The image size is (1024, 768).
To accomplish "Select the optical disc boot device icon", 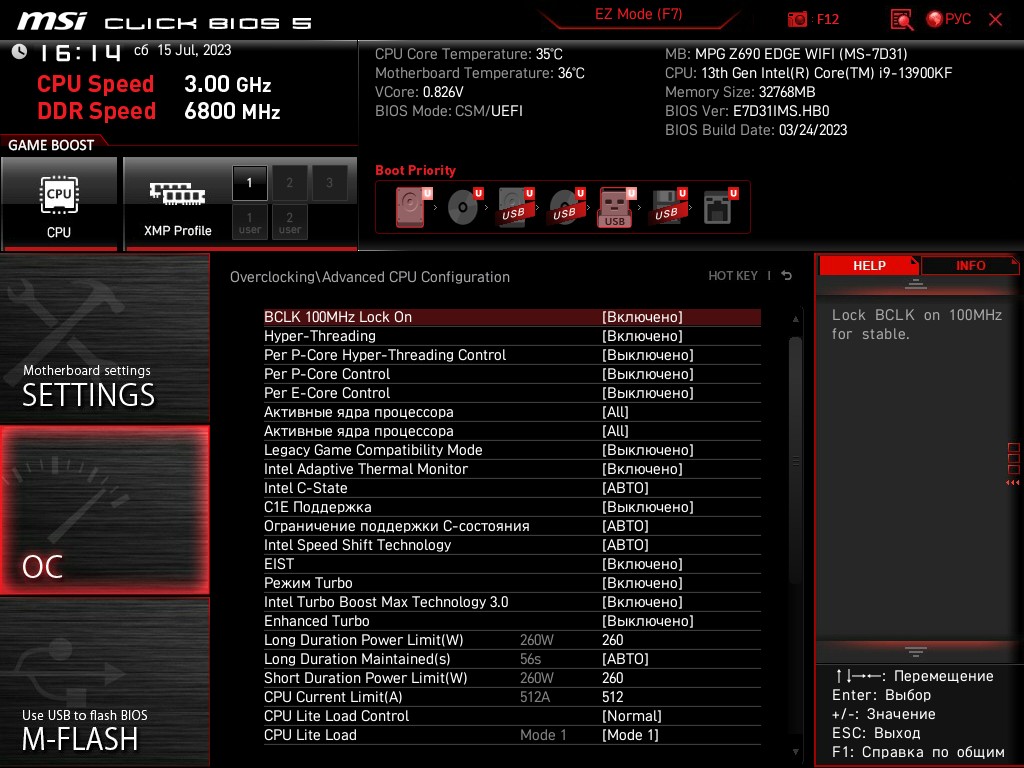I will click(x=464, y=207).
